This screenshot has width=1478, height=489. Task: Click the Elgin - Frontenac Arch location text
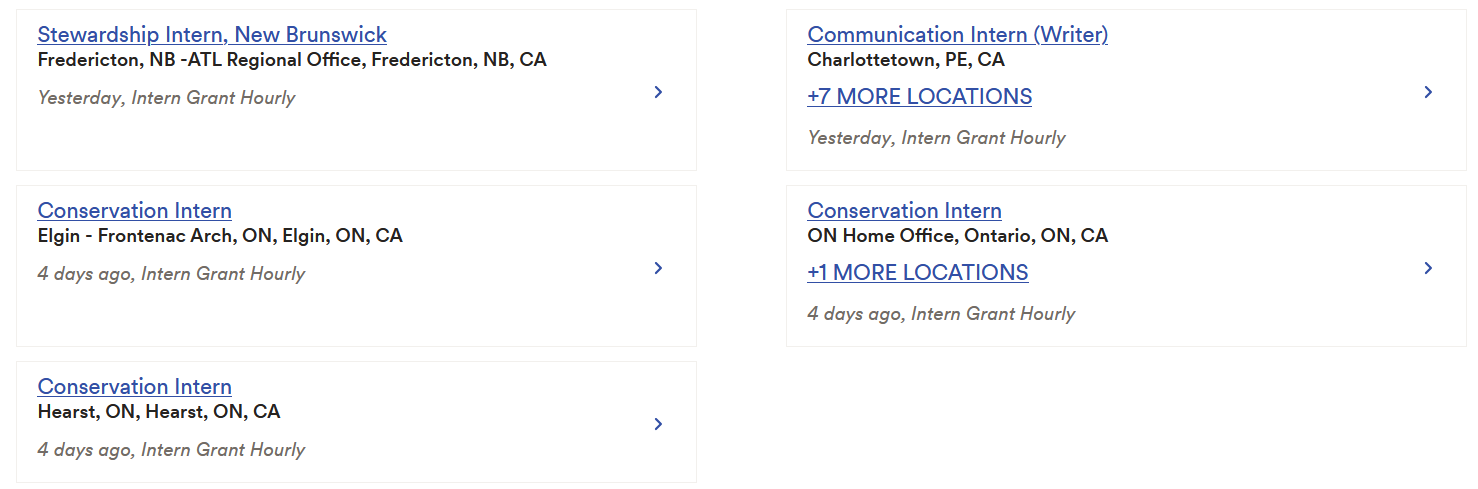click(x=219, y=236)
